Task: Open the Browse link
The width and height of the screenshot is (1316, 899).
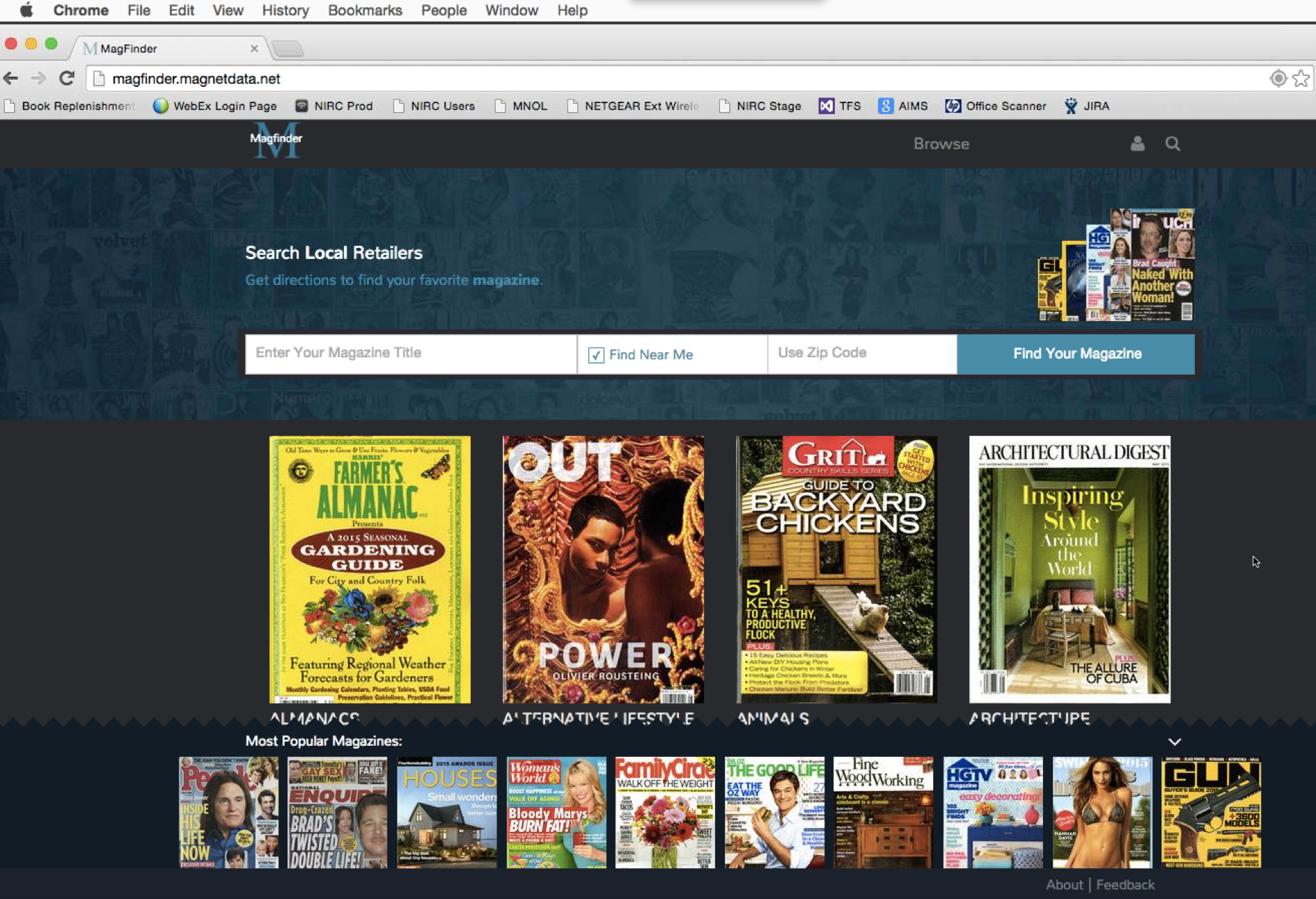Action: pos(941,143)
